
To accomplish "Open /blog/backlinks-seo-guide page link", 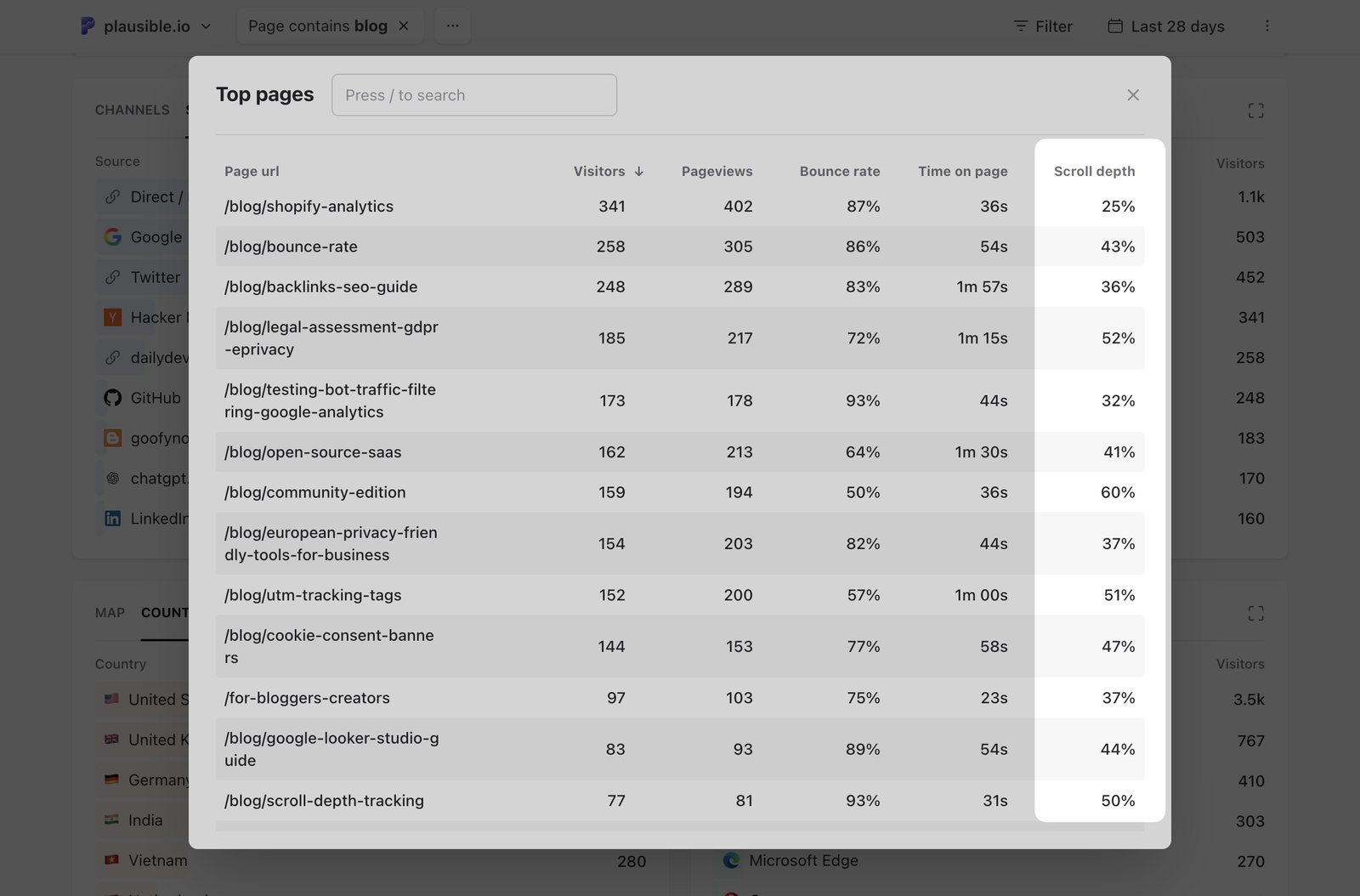I will [320, 286].
